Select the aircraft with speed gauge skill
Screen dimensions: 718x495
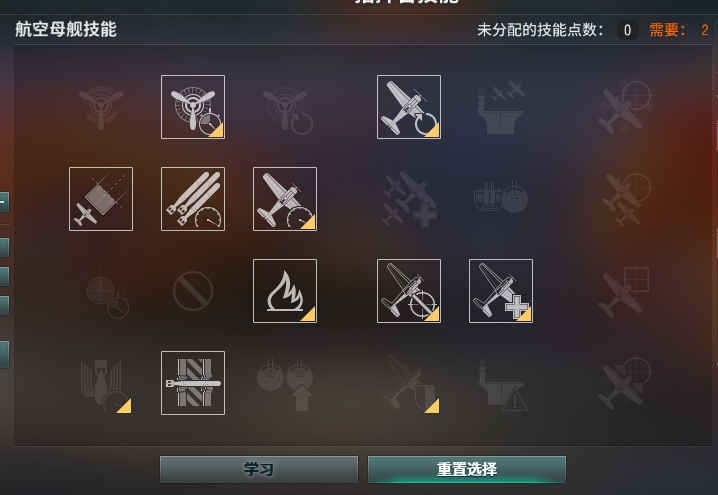coord(285,199)
